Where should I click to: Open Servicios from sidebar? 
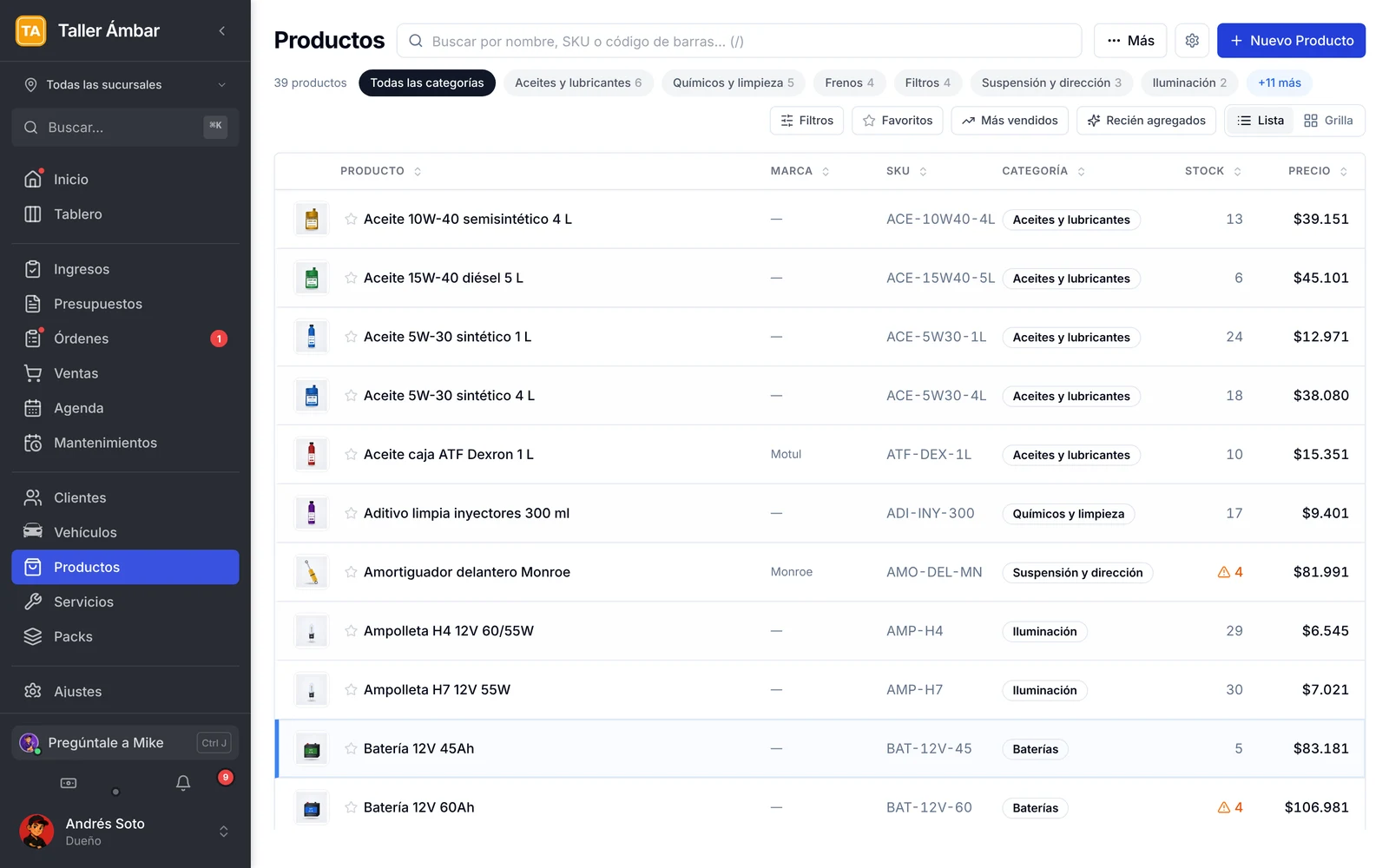[125, 602]
